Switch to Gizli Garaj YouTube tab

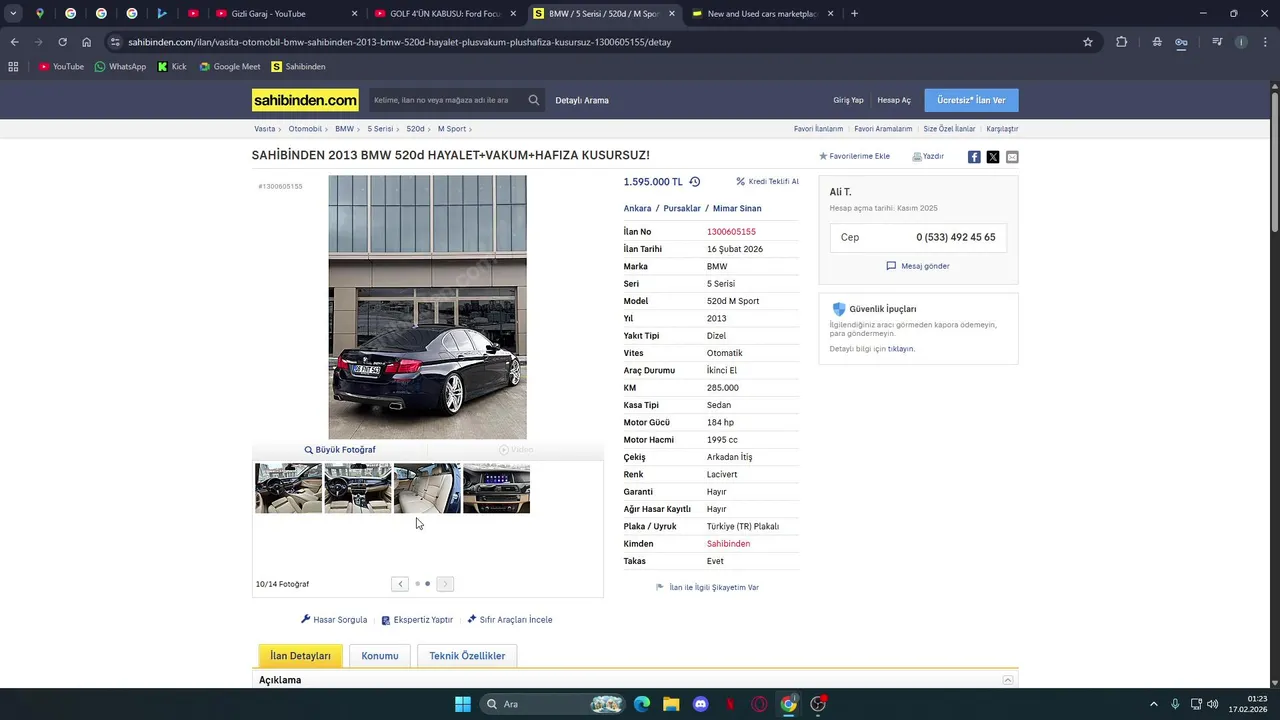(x=275, y=14)
